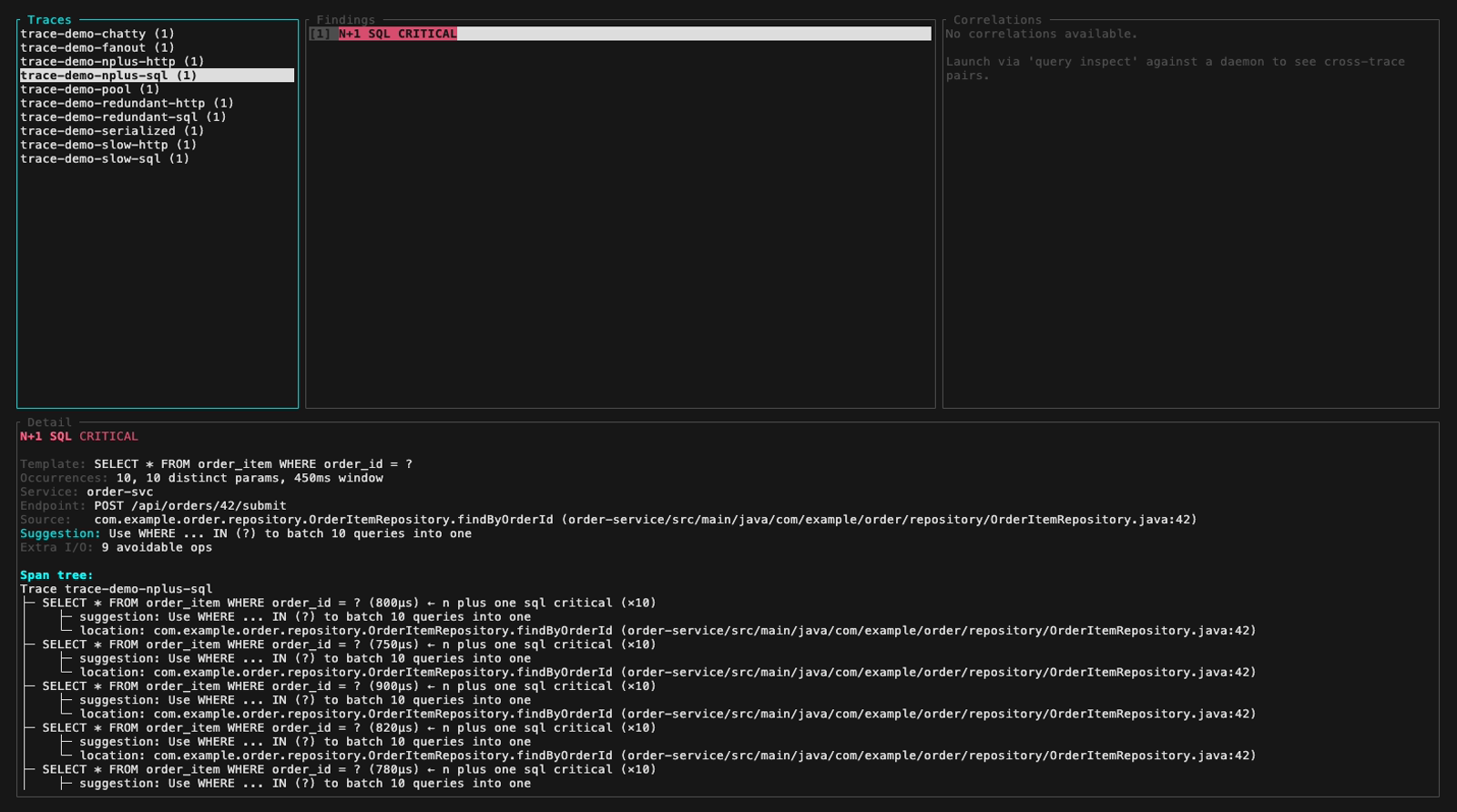Select trace-demo-slow-sql (1) trace

click(x=105, y=158)
